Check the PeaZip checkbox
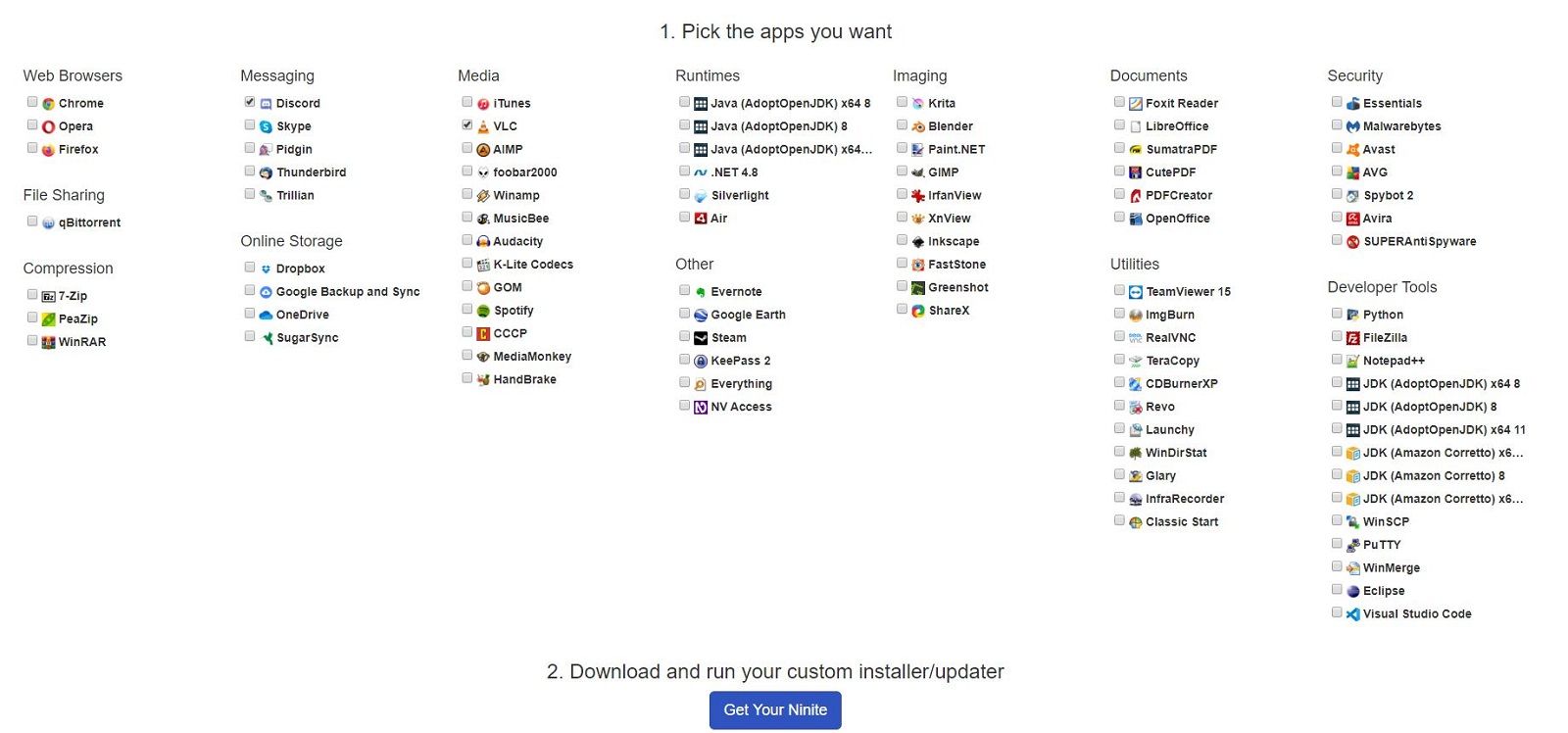Viewport: 1568px width, 733px height. 32,318
